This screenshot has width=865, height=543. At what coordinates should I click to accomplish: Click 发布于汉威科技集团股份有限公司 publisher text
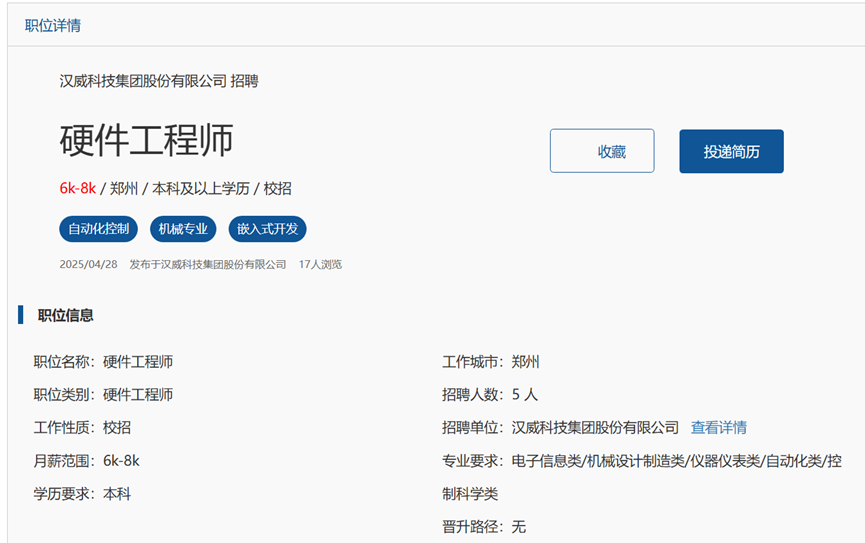(x=208, y=264)
